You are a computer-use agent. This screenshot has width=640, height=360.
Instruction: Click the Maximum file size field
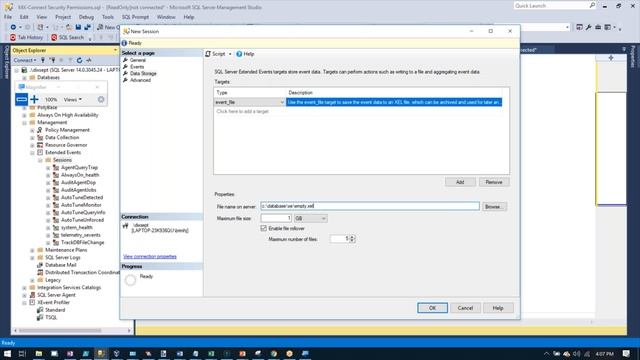276,218
